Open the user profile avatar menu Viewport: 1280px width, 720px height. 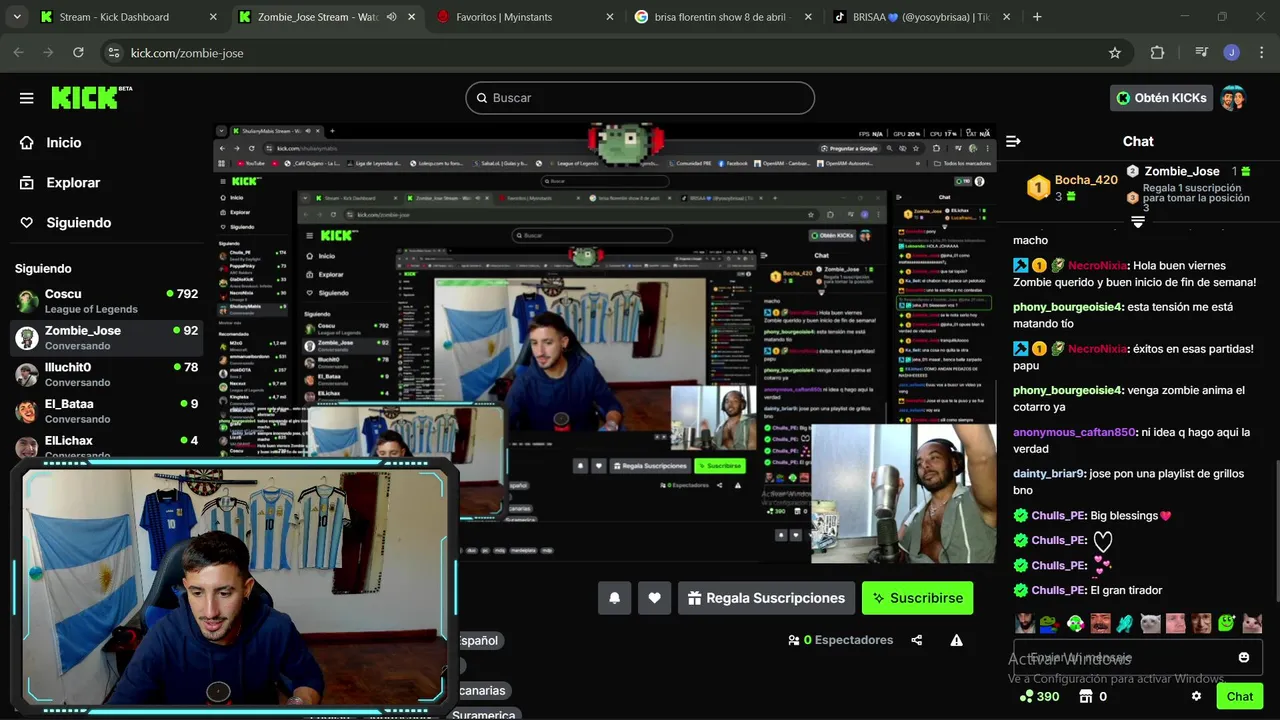tap(1233, 98)
